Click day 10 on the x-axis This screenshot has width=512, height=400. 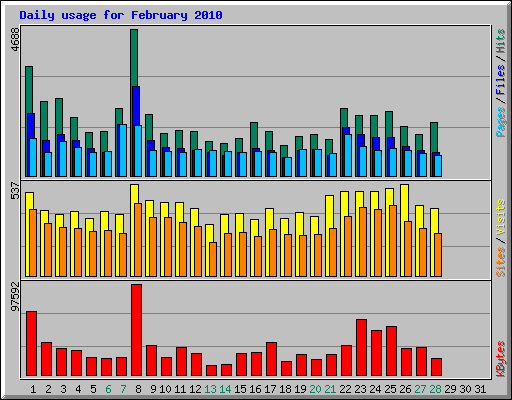(x=165, y=389)
